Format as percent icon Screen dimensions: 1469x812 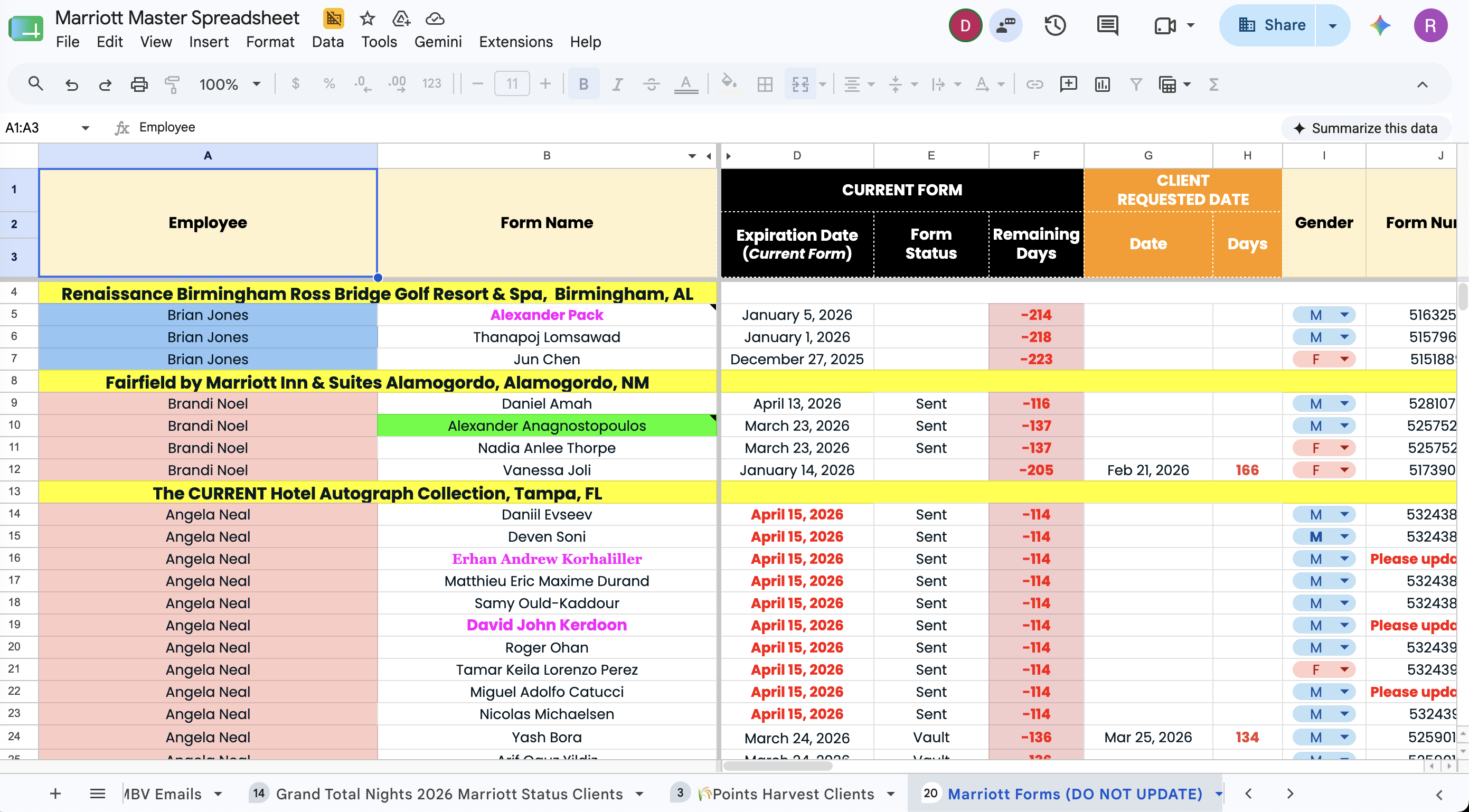pyautogui.click(x=329, y=84)
